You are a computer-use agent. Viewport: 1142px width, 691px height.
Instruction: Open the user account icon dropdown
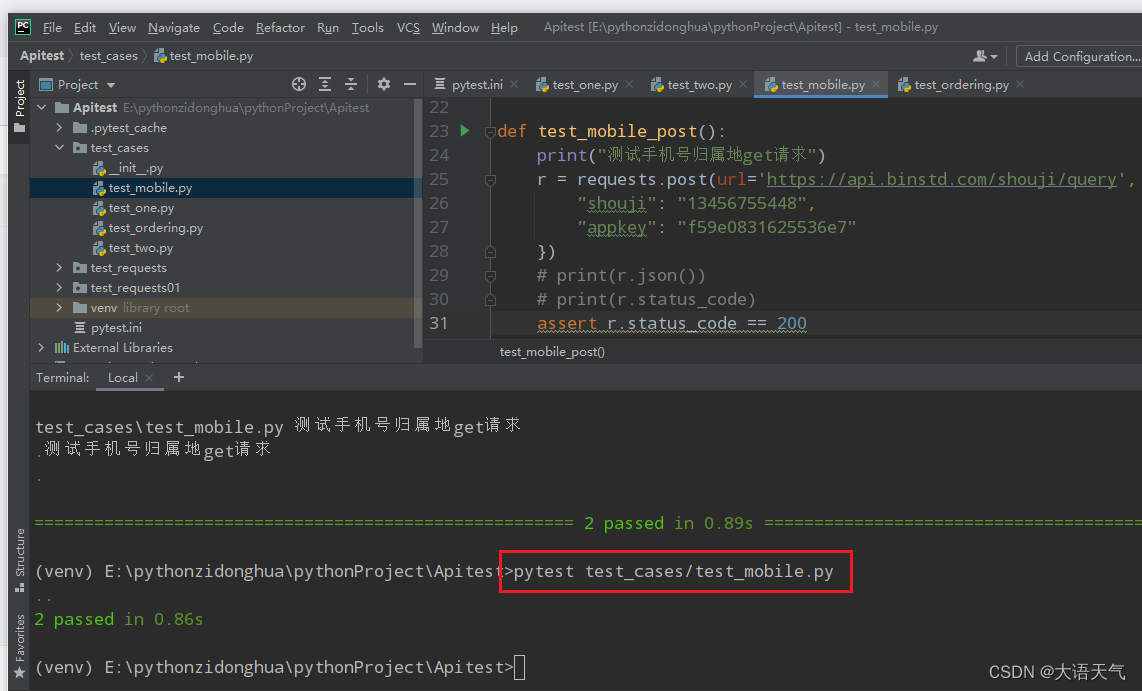(x=985, y=56)
